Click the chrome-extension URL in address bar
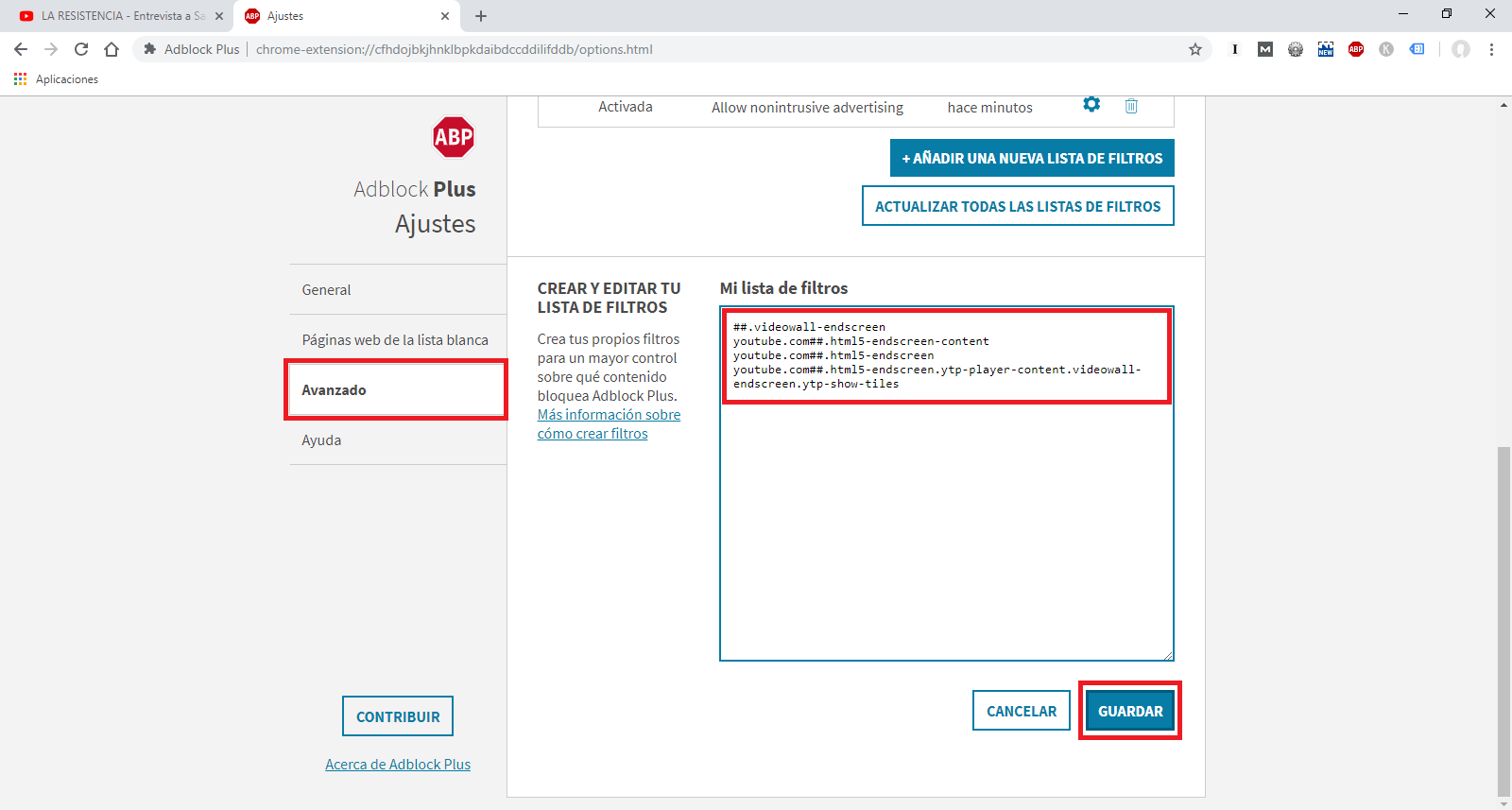The height and width of the screenshot is (810, 1512). 455,49
